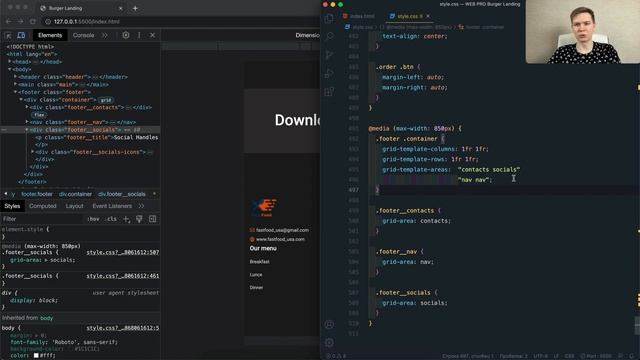Open Source Control in VS Code activity bar
This screenshot has width=640, height=360.
tap(329, 55)
